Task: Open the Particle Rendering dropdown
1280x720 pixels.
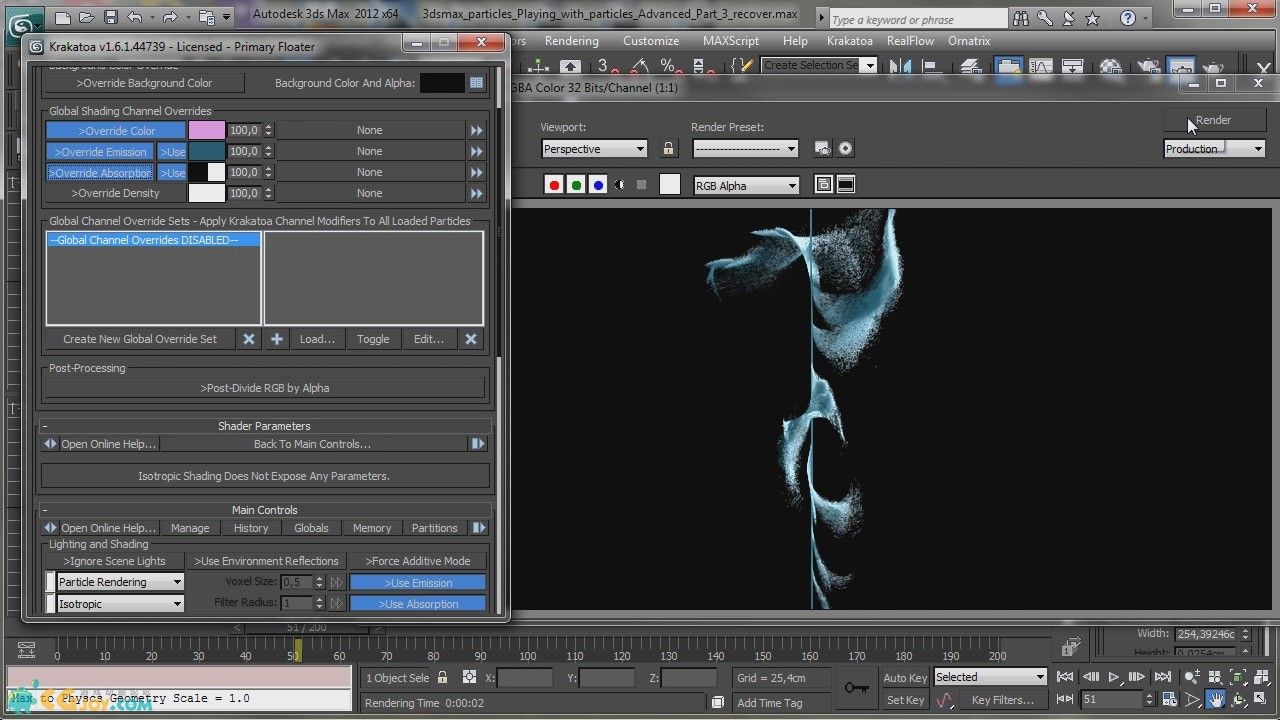Action: pyautogui.click(x=120, y=582)
